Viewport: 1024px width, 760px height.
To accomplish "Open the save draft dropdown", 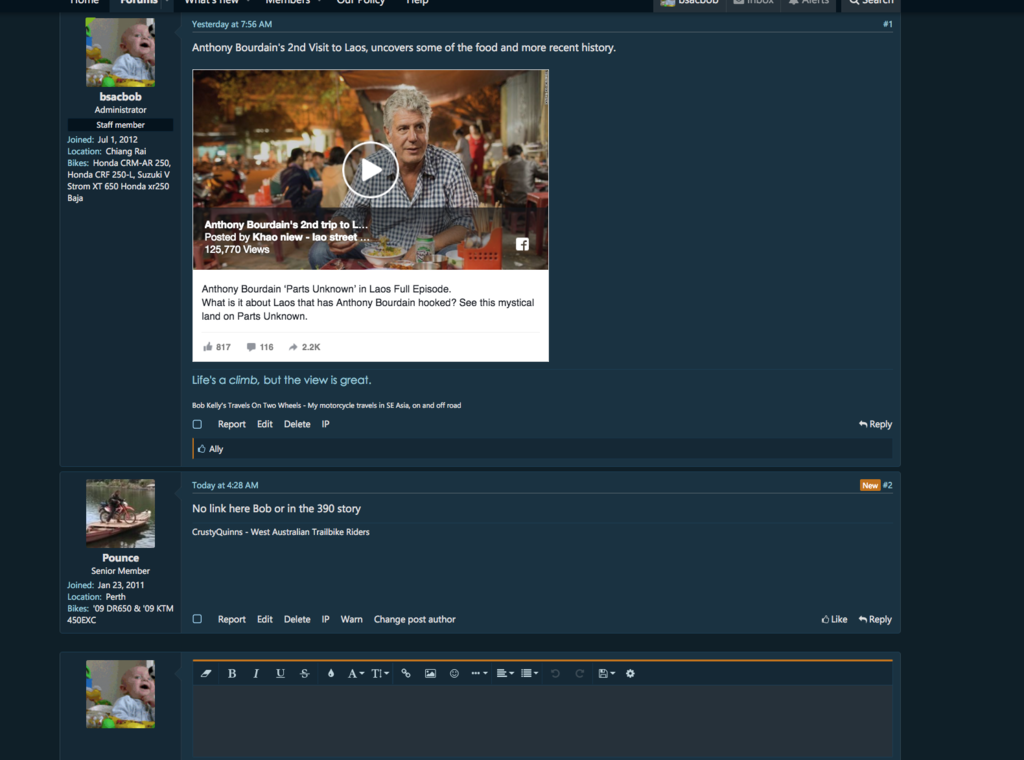I will coord(607,673).
